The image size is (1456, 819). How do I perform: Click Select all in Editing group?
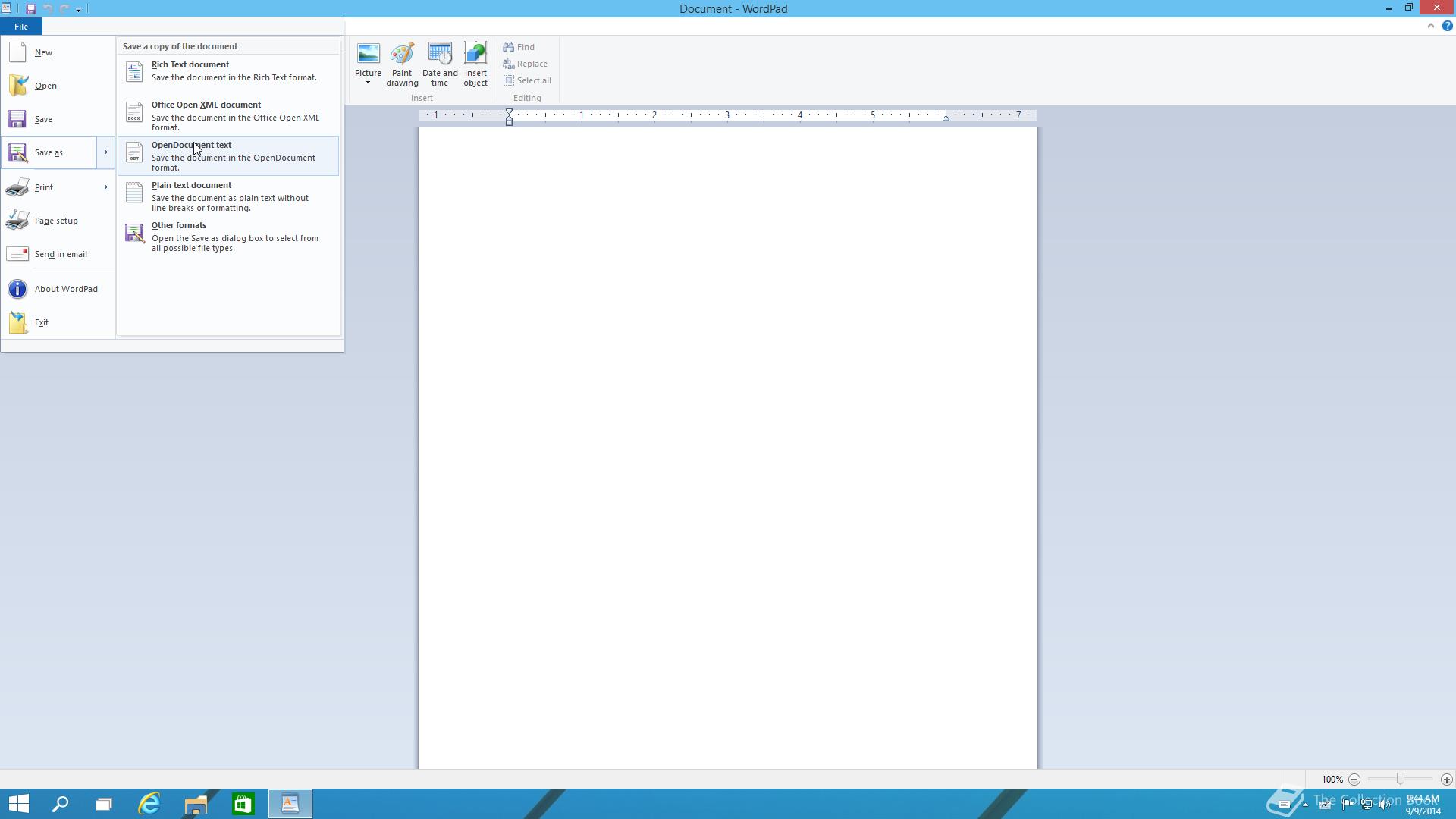click(x=528, y=80)
